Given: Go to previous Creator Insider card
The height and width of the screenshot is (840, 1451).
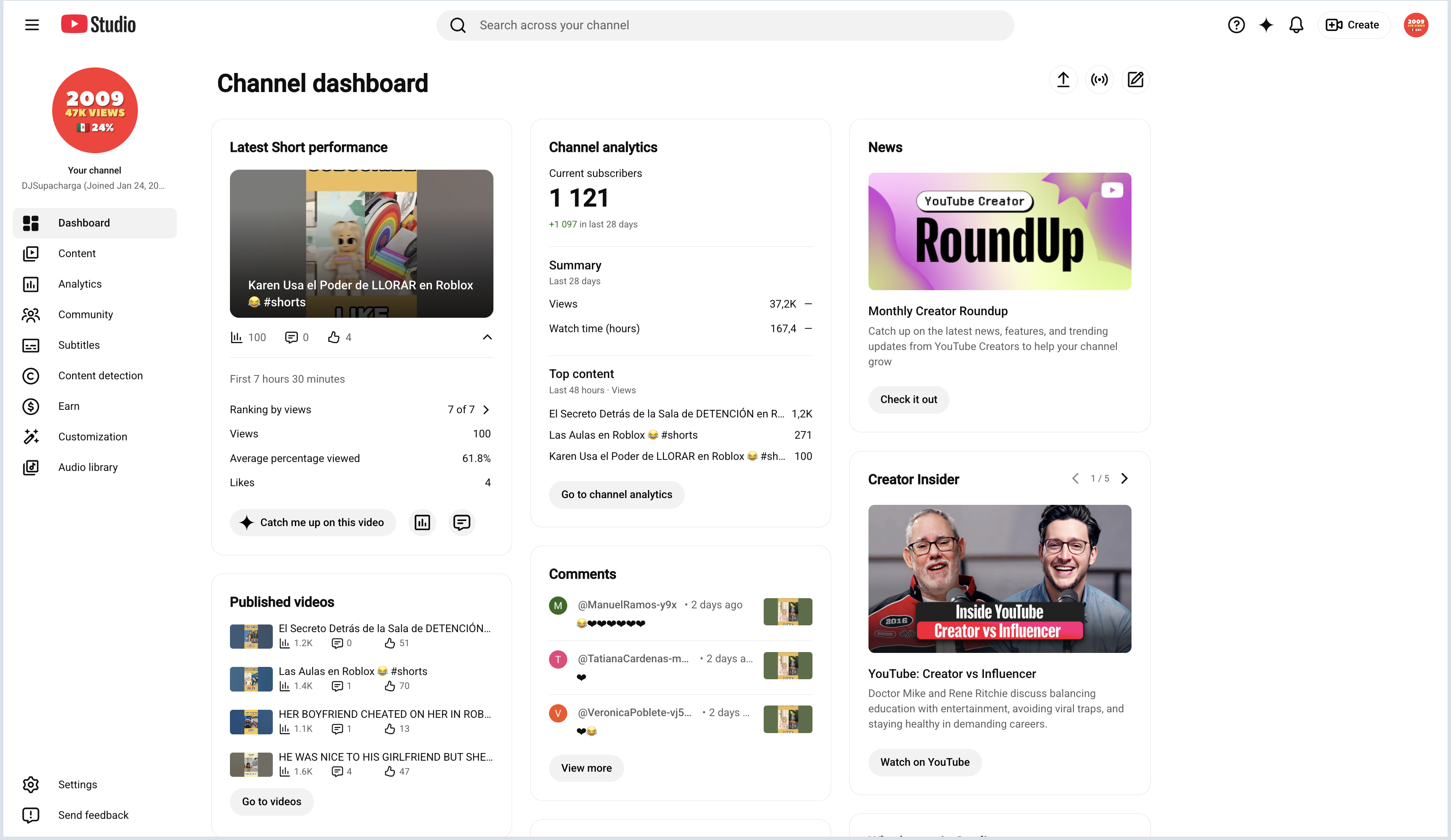Looking at the screenshot, I should tap(1075, 479).
